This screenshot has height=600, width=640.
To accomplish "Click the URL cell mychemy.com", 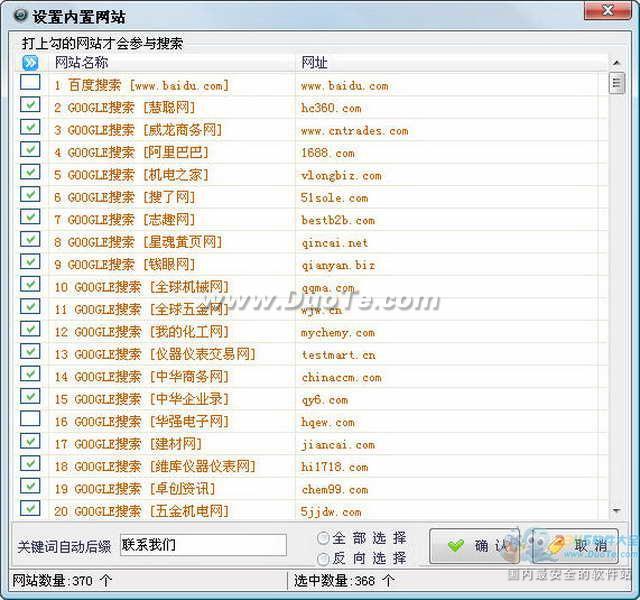I will point(338,333).
